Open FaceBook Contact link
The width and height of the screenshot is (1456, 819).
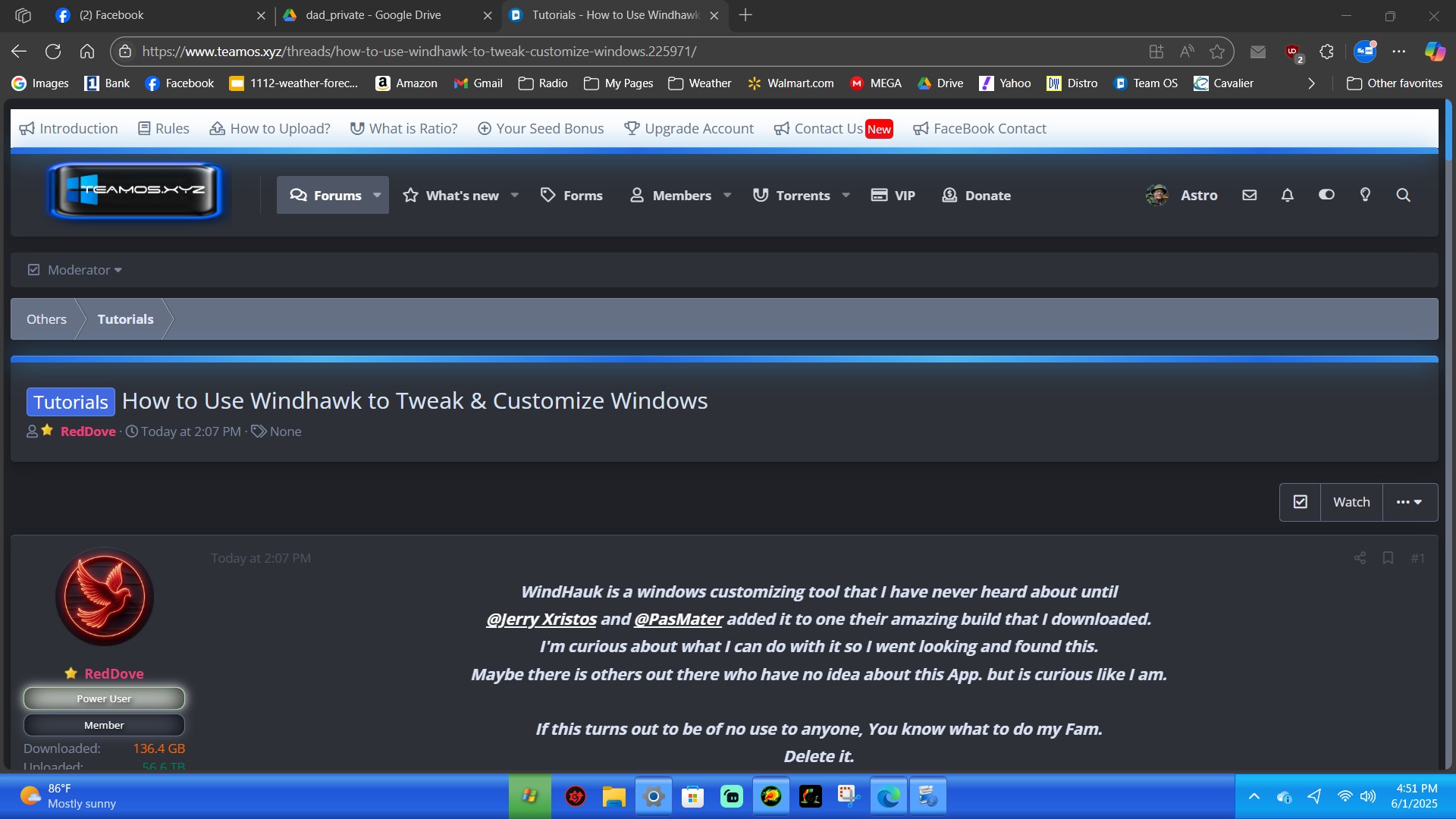(x=980, y=128)
